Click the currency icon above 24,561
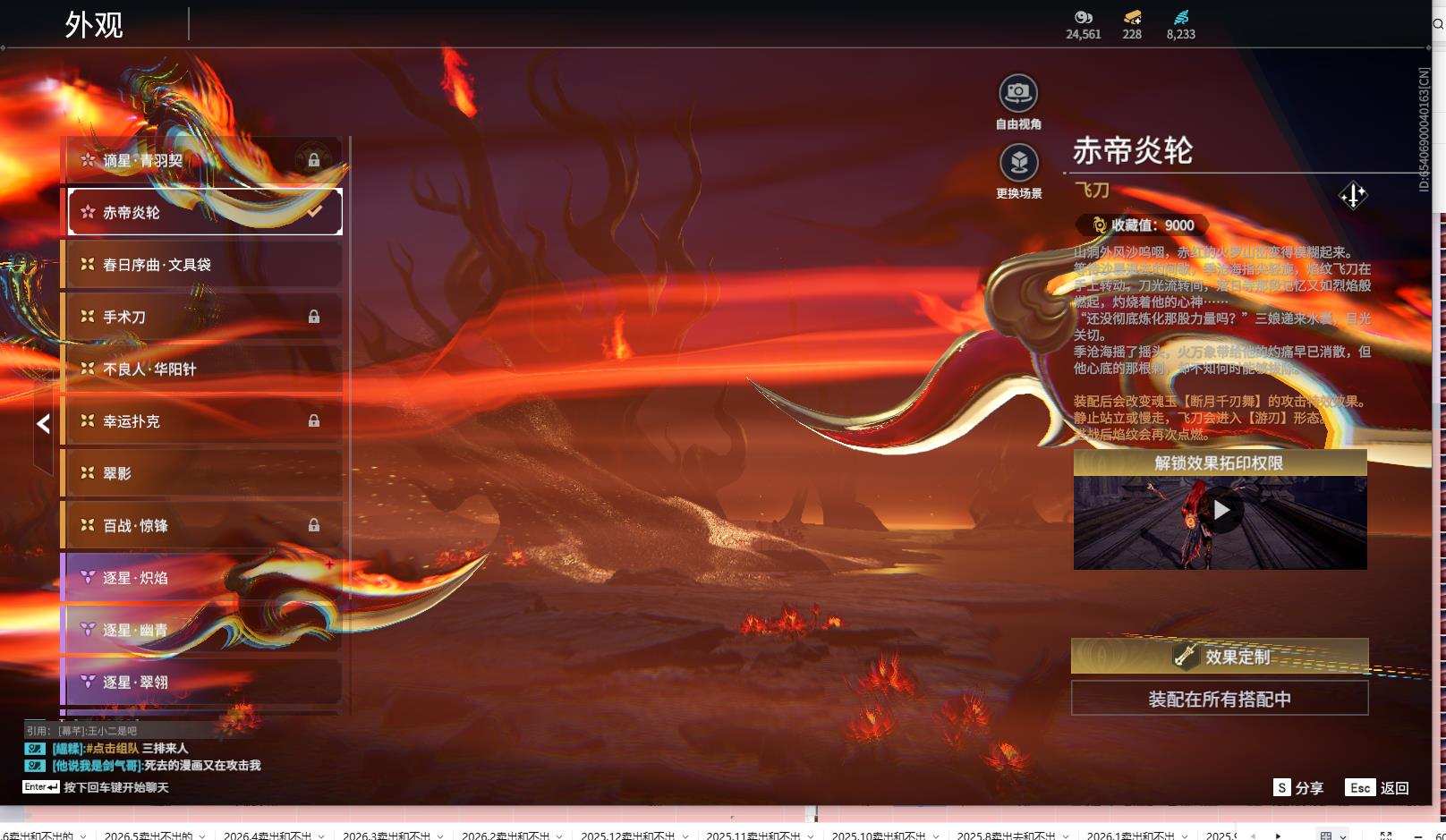1446x840 pixels. coord(1083,17)
